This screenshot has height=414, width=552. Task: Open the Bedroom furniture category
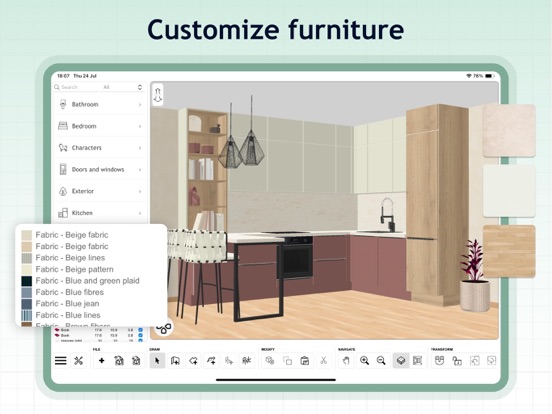[x=100, y=126]
